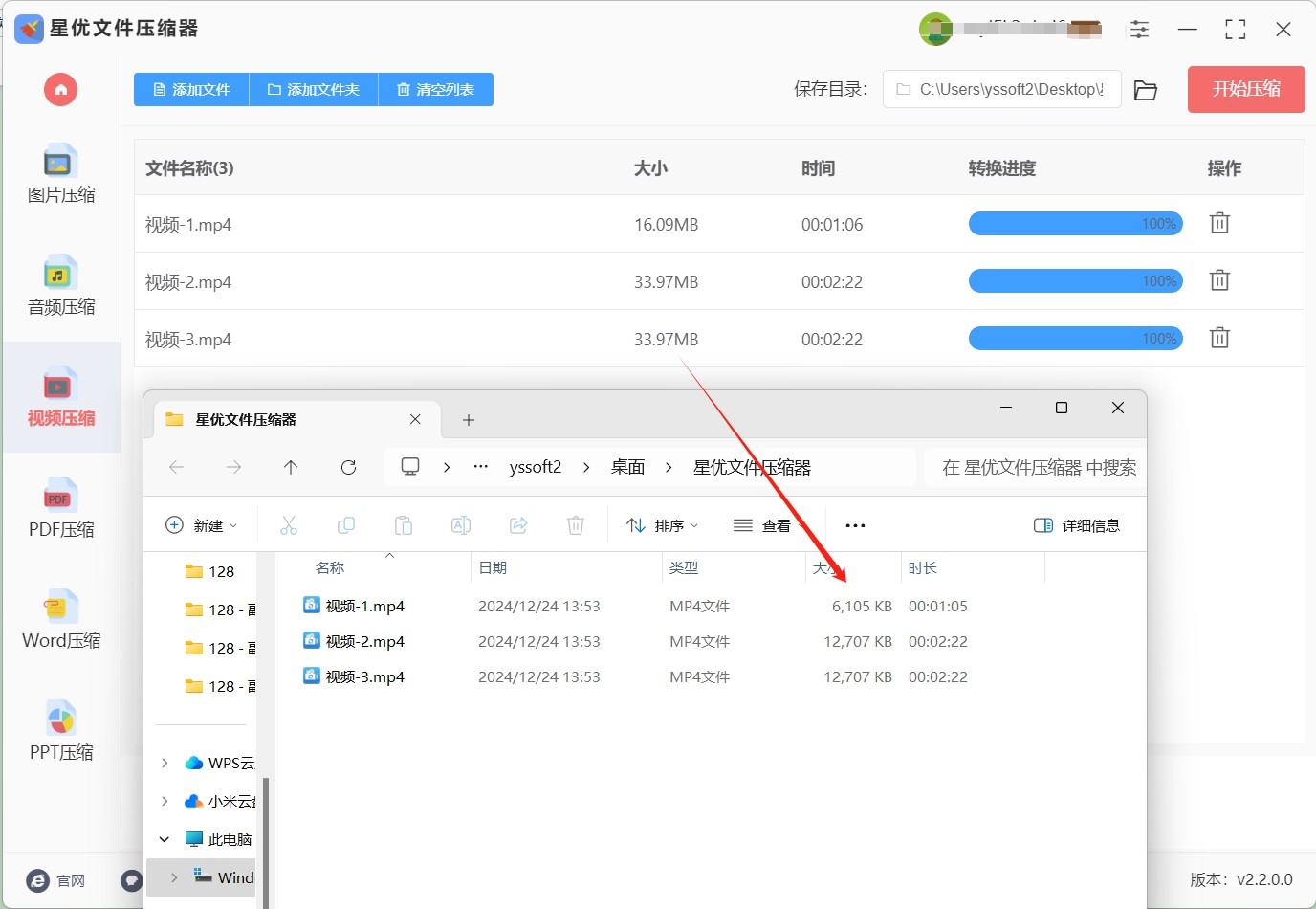
Task: Add a new Explorer tab
Action: (x=468, y=420)
